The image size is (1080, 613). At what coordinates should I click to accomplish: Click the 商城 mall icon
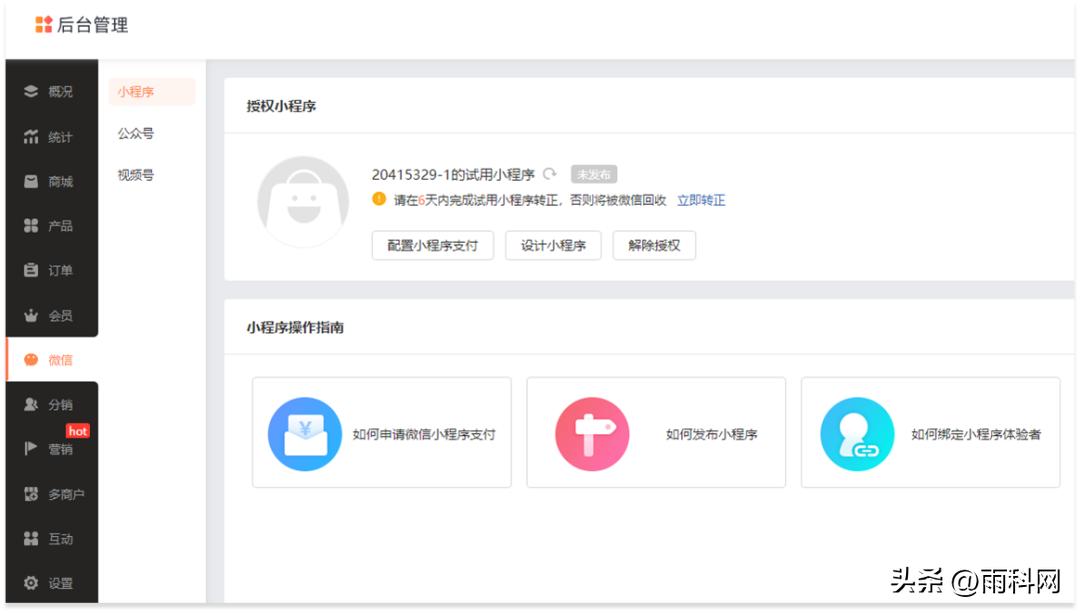33,182
